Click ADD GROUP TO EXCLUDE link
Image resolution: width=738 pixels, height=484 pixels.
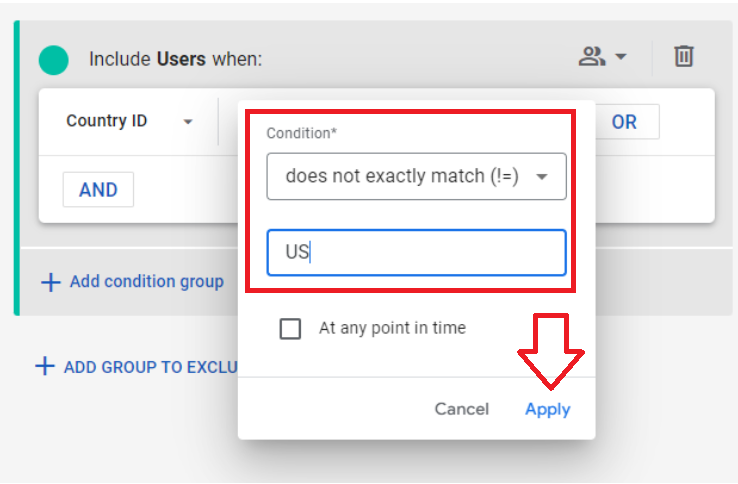[151, 367]
